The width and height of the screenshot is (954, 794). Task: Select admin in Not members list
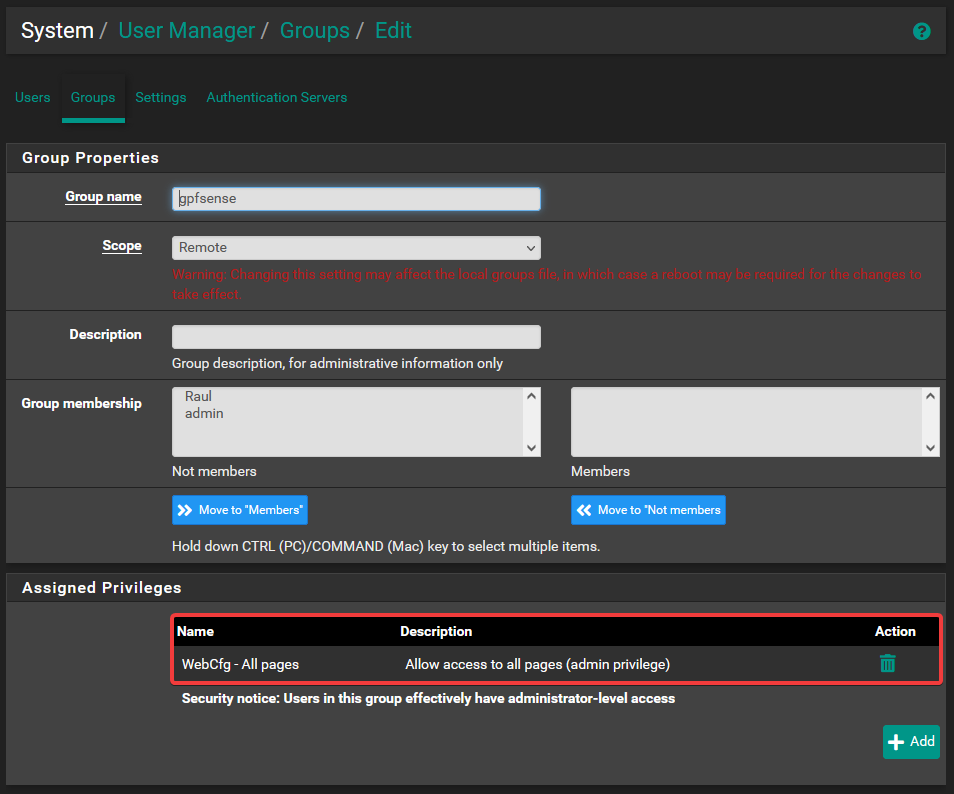click(x=204, y=413)
